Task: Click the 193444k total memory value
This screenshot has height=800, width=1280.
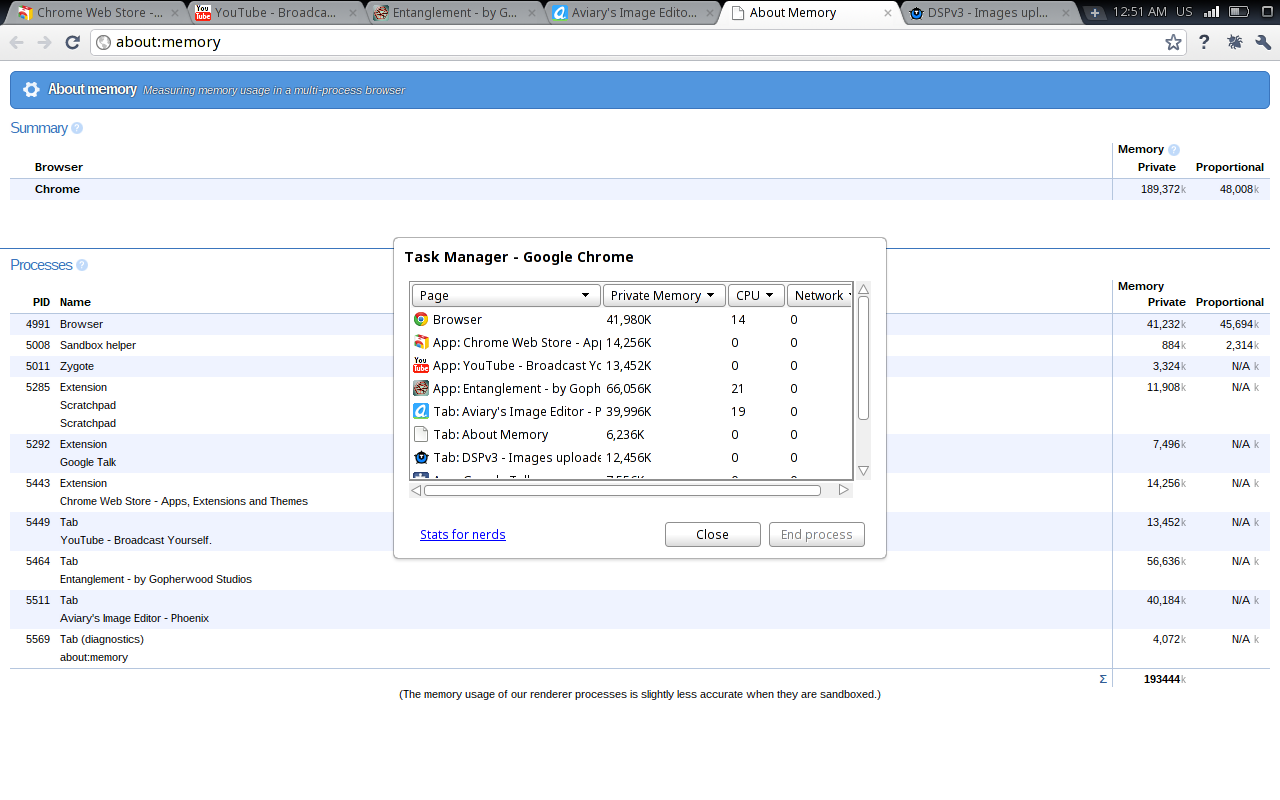Action: coord(1165,679)
